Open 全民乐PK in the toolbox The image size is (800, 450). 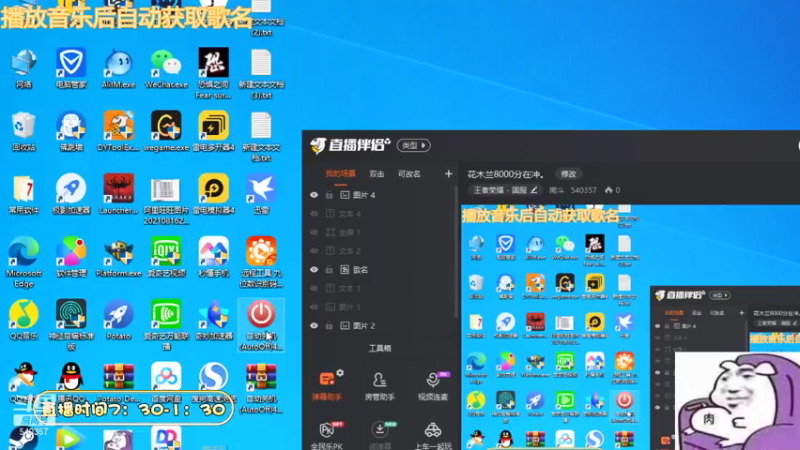[327, 435]
